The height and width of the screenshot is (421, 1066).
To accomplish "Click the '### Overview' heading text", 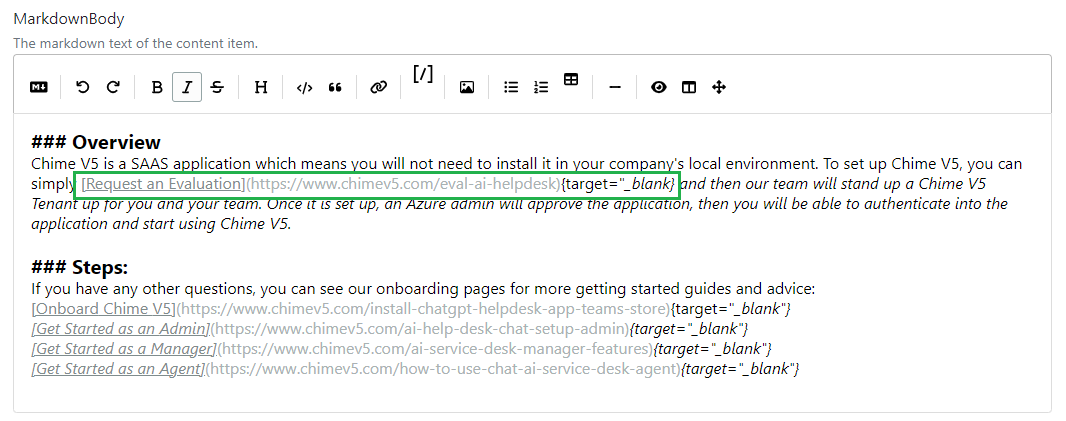I will [x=96, y=142].
